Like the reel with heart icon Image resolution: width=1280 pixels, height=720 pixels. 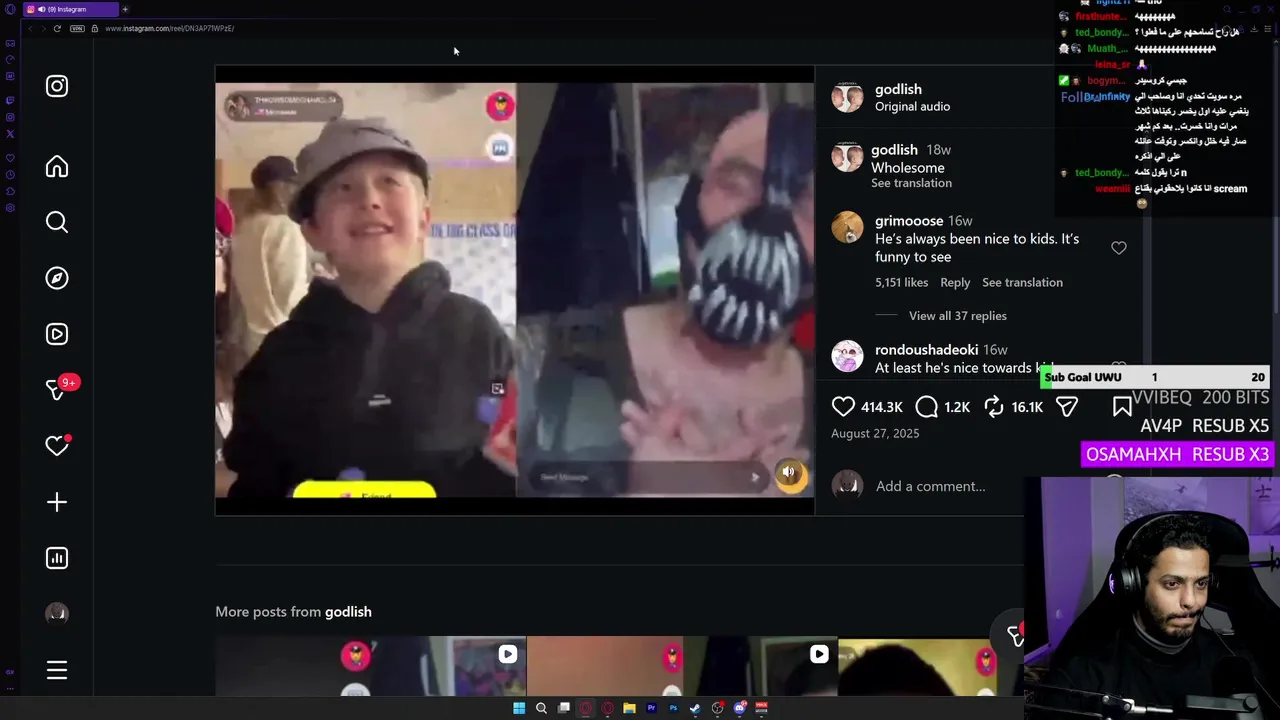843,406
